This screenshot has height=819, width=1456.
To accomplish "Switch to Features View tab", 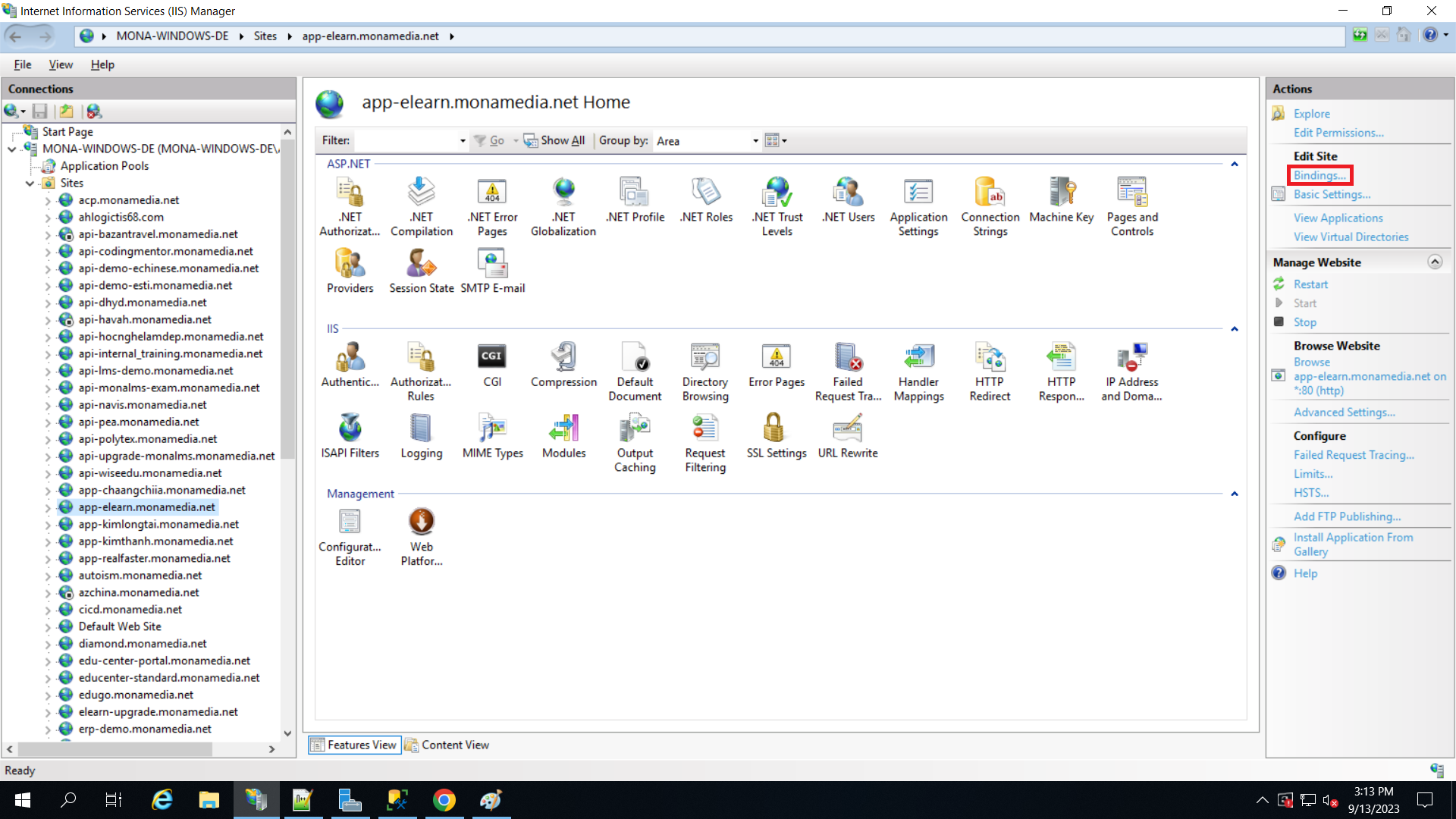I will (353, 745).
